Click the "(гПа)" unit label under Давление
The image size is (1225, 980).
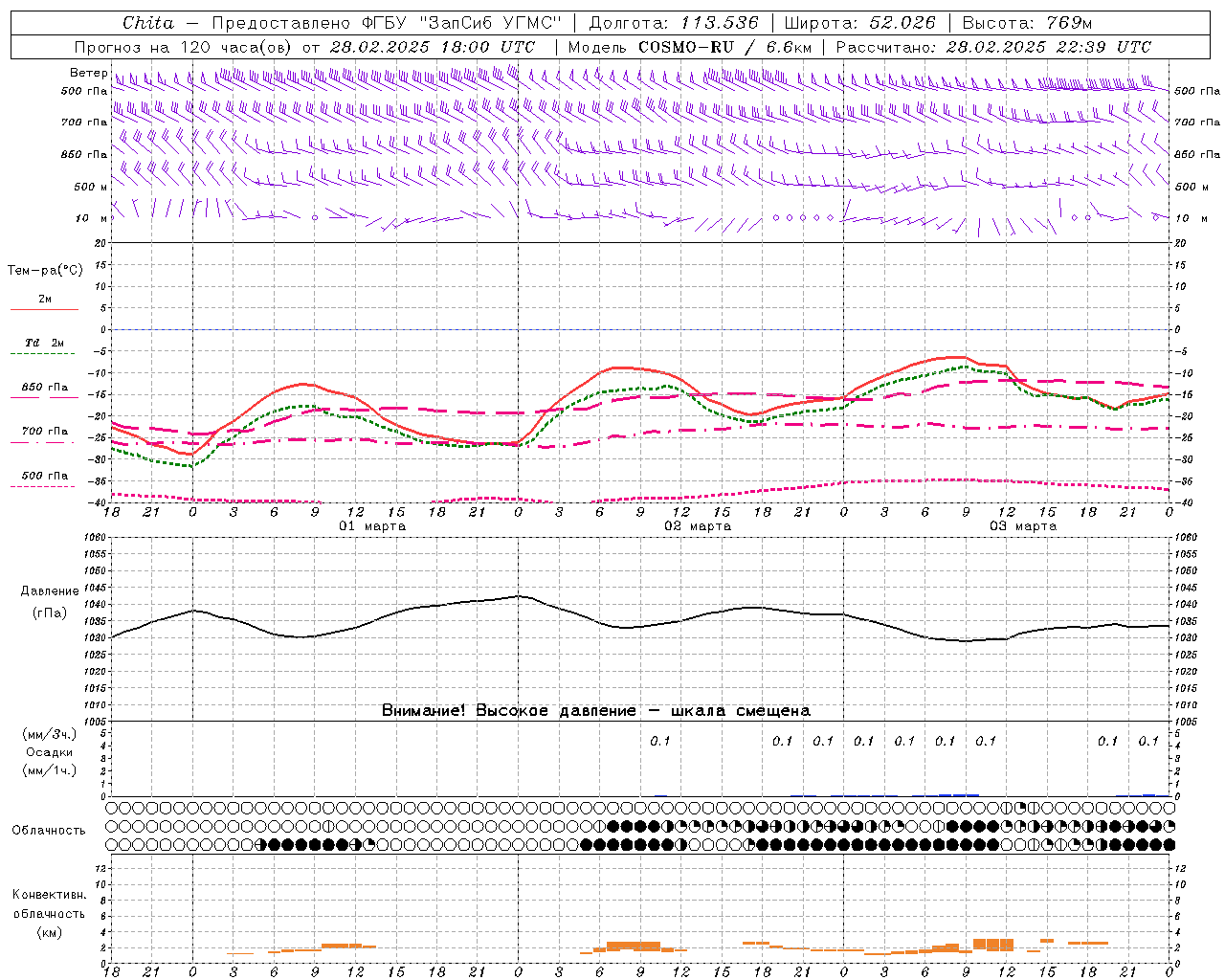pos(50,612)
